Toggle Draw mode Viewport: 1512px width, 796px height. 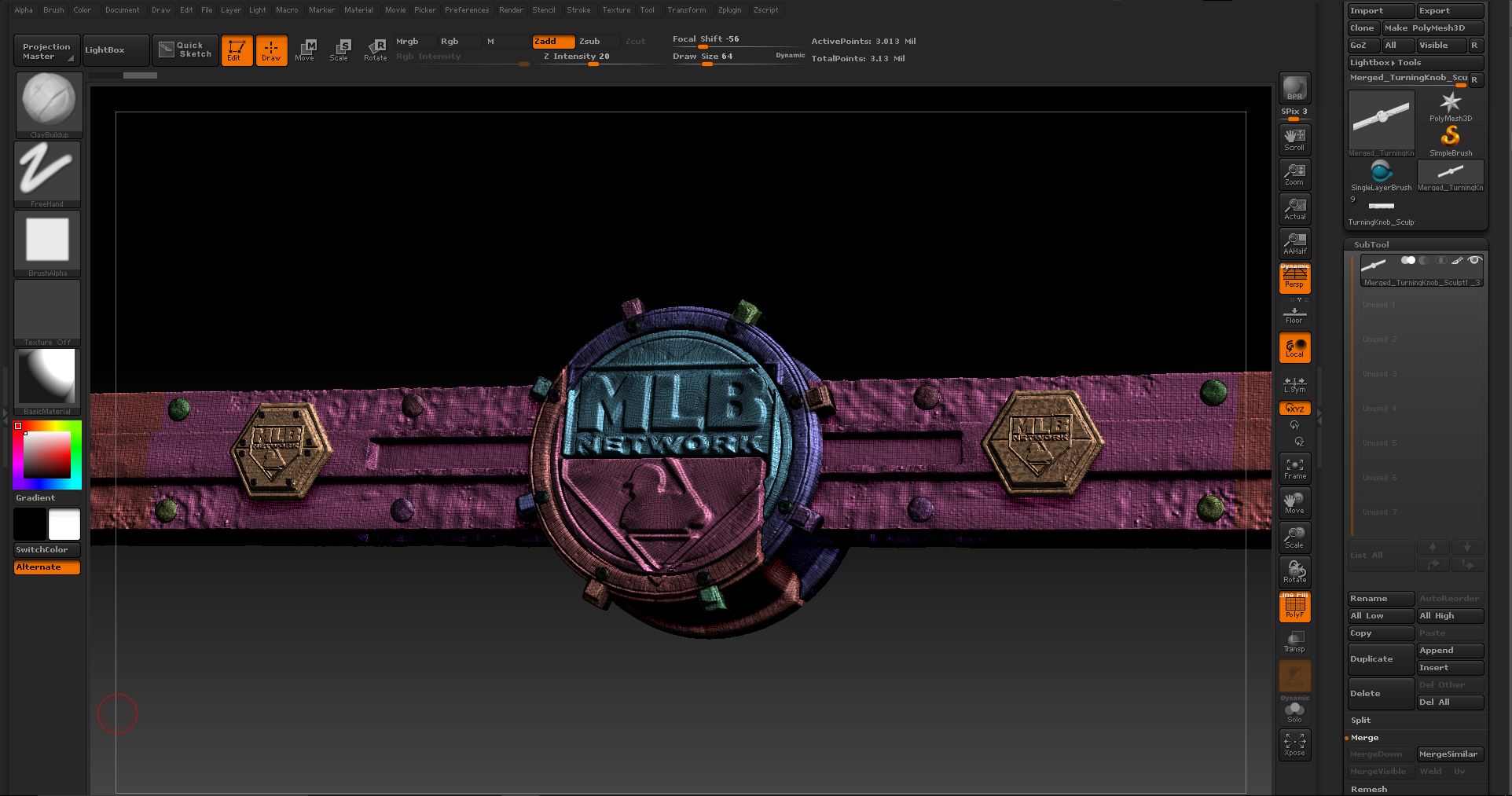271,50
